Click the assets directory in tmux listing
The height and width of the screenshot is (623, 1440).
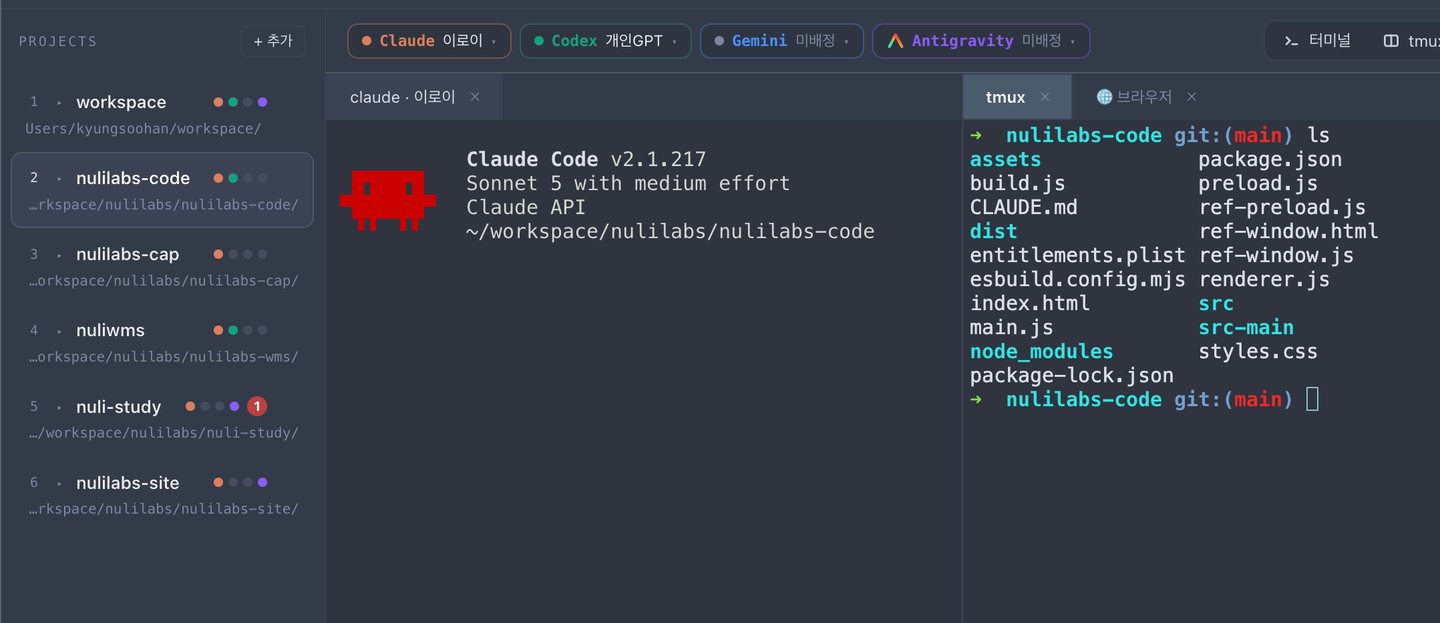tap(1006, 159)
